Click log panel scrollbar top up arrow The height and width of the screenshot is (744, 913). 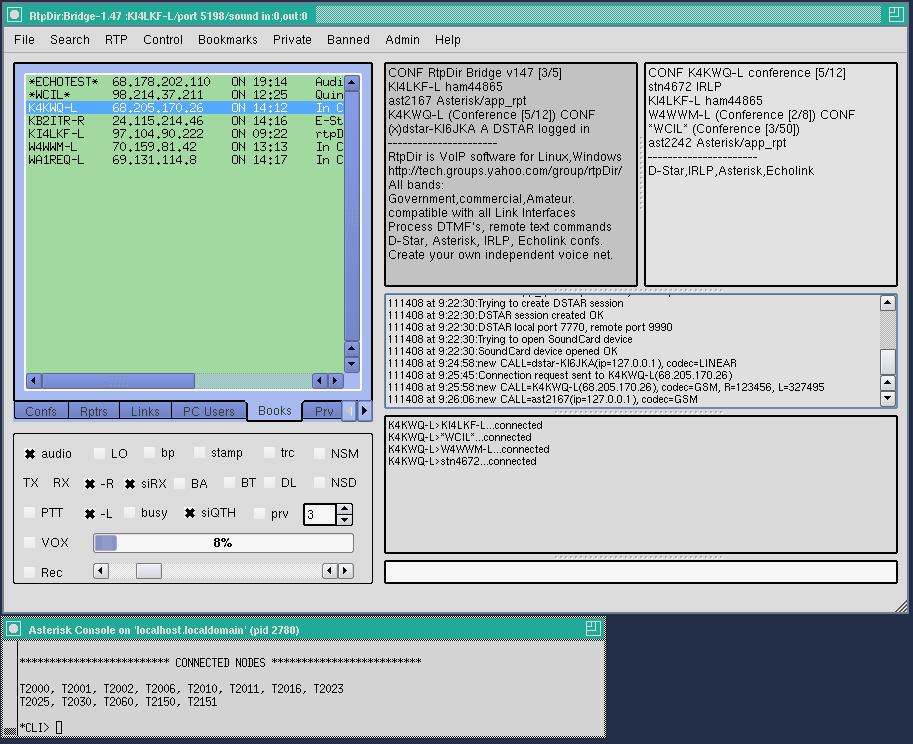pos(887,303)
